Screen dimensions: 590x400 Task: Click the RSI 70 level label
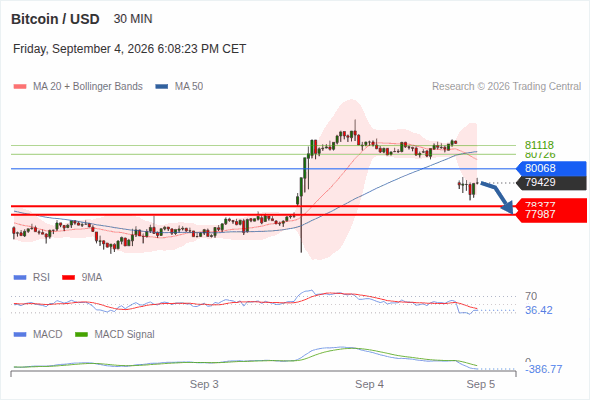pos(531,297)
